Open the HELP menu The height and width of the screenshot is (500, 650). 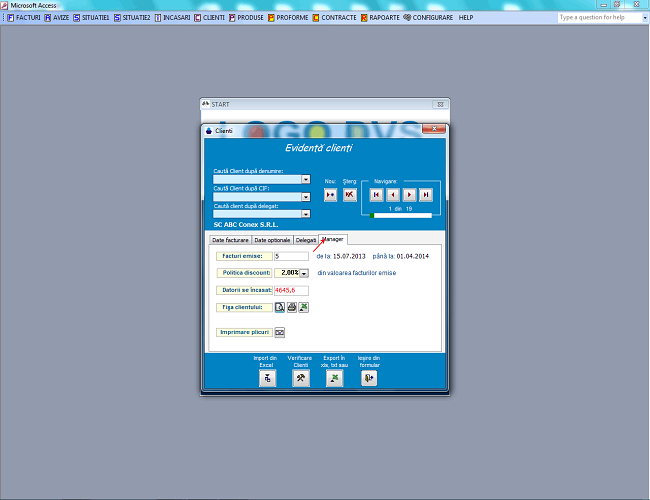(x=466, y=17)
